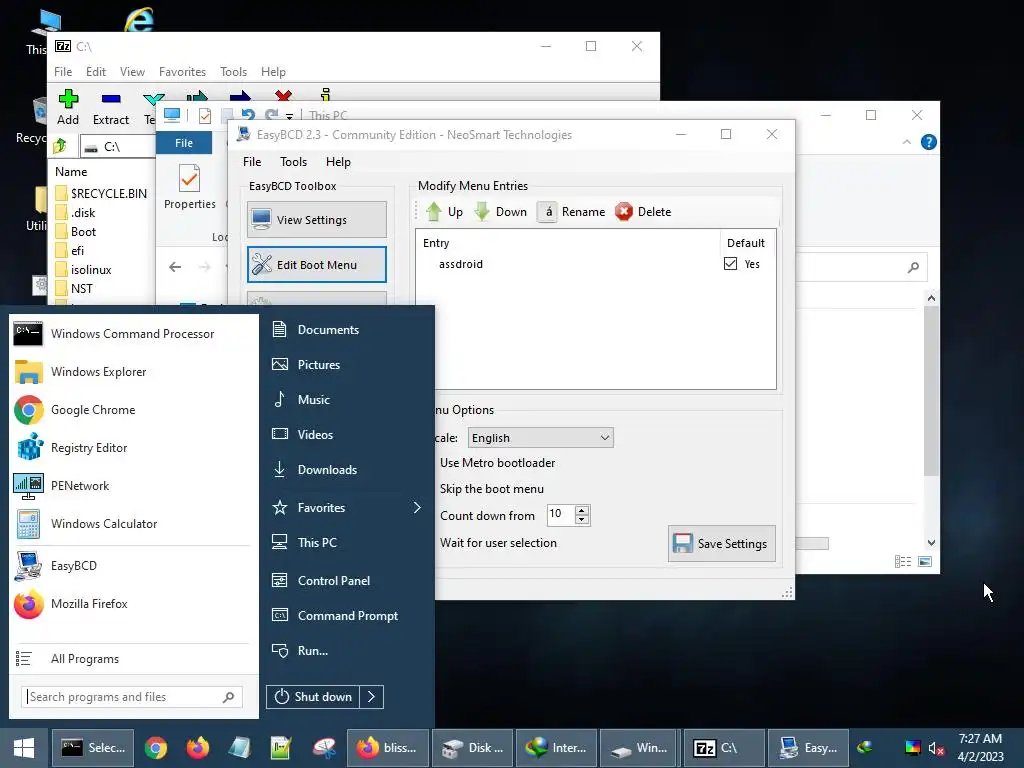Image resolution: width=1024 pixels, height=768 pixels.
Task: Open 7-Zip Tools menu
Action: pyautogui.click(x=233, y=72)
